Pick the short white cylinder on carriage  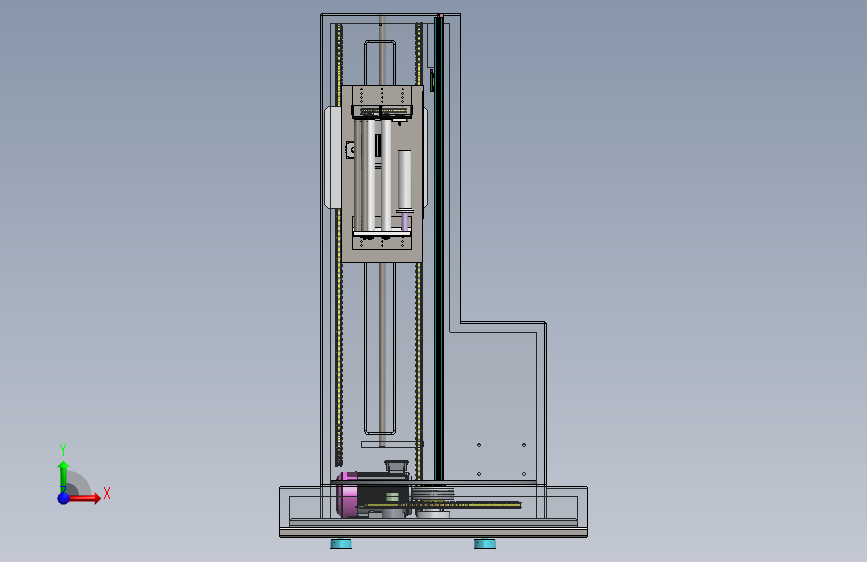tap(405, 180)
